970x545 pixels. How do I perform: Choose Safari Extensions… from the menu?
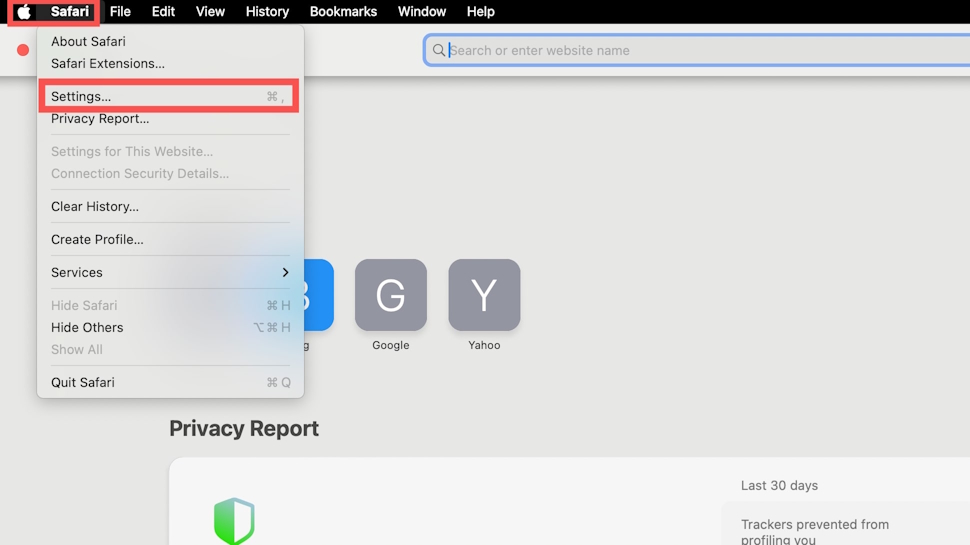click(170, 64)
